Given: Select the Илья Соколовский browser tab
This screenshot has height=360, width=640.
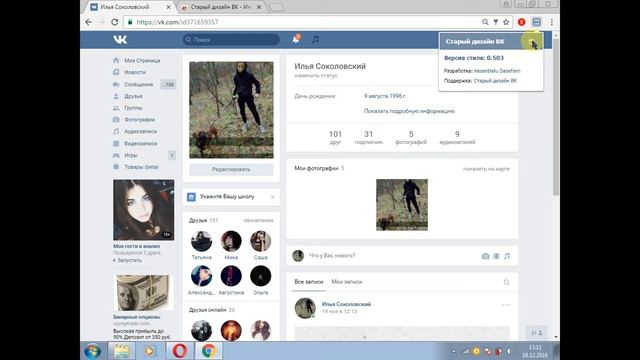Looking at the screenshot, I should (x=132, y=7).
